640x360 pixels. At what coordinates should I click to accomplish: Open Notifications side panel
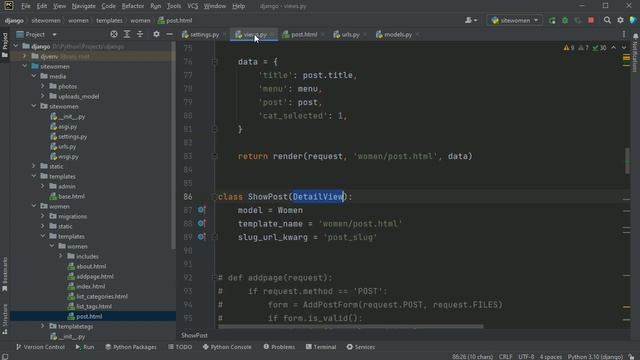(x=636, y=52)
